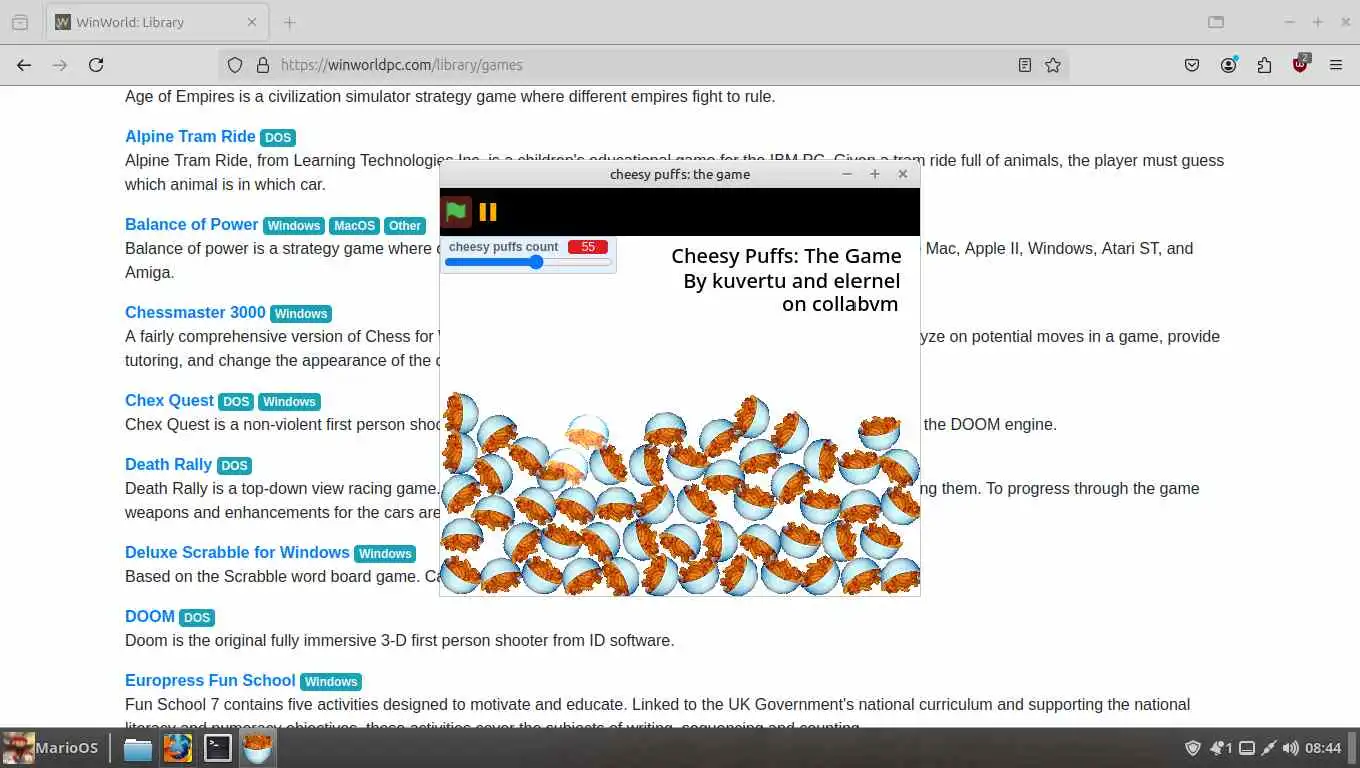The width and height of the screenshot is (1360, 768).
Task: Click the DOS tag beside Alpine Tram Ride
Action: 278,138
